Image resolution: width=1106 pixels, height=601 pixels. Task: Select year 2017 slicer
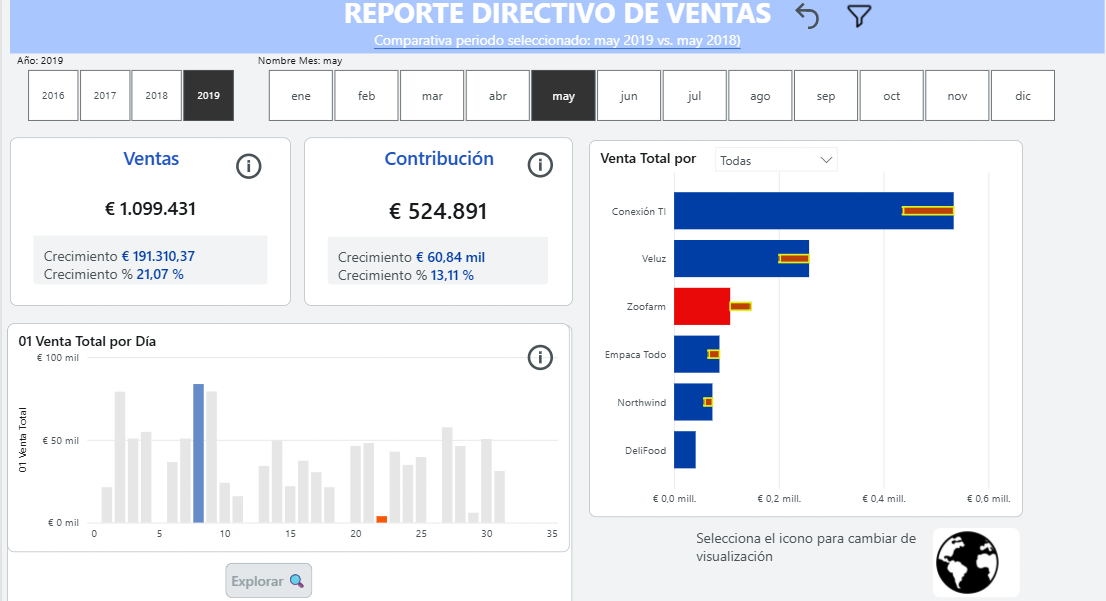(105, 95)
